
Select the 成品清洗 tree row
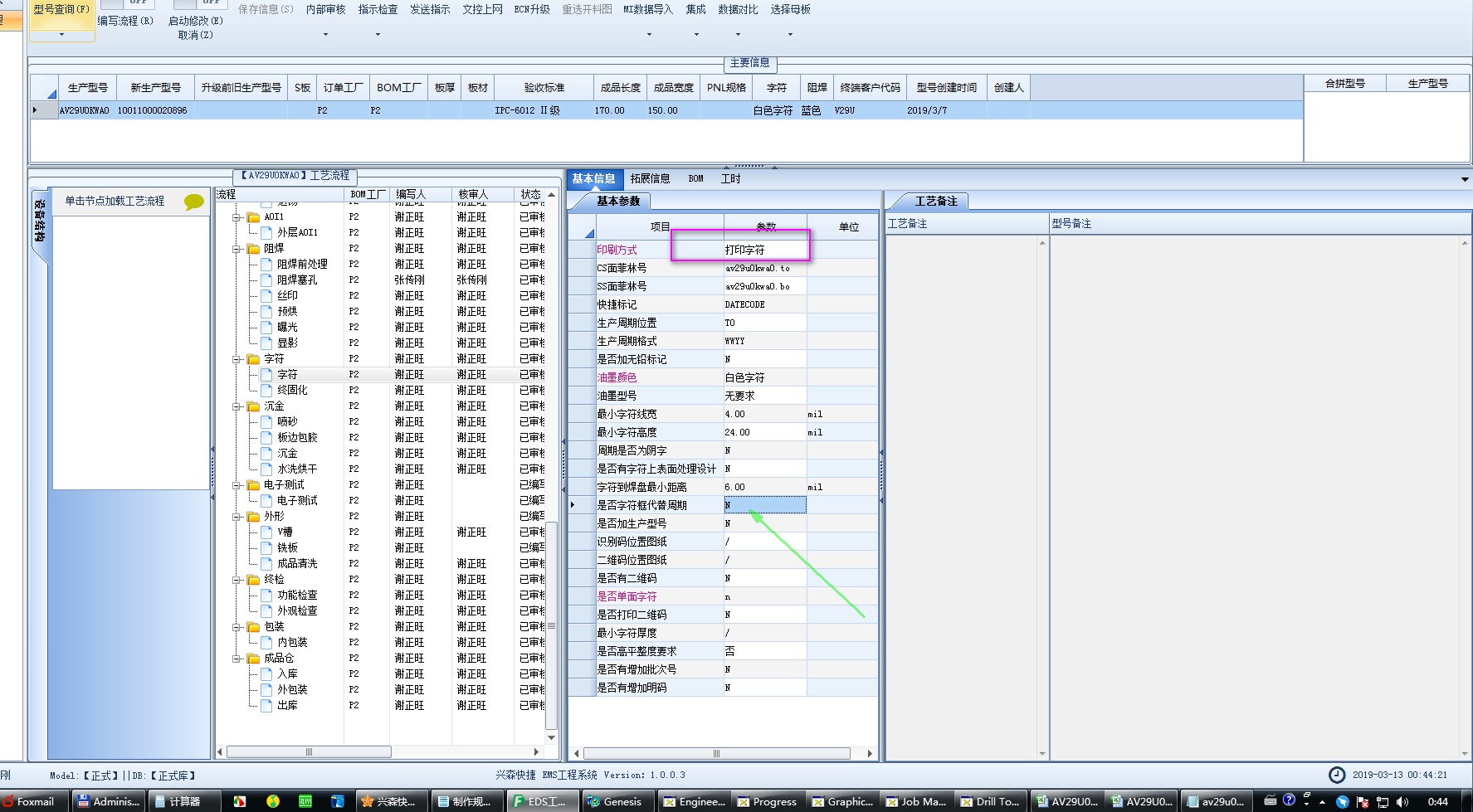click(296, 563)
